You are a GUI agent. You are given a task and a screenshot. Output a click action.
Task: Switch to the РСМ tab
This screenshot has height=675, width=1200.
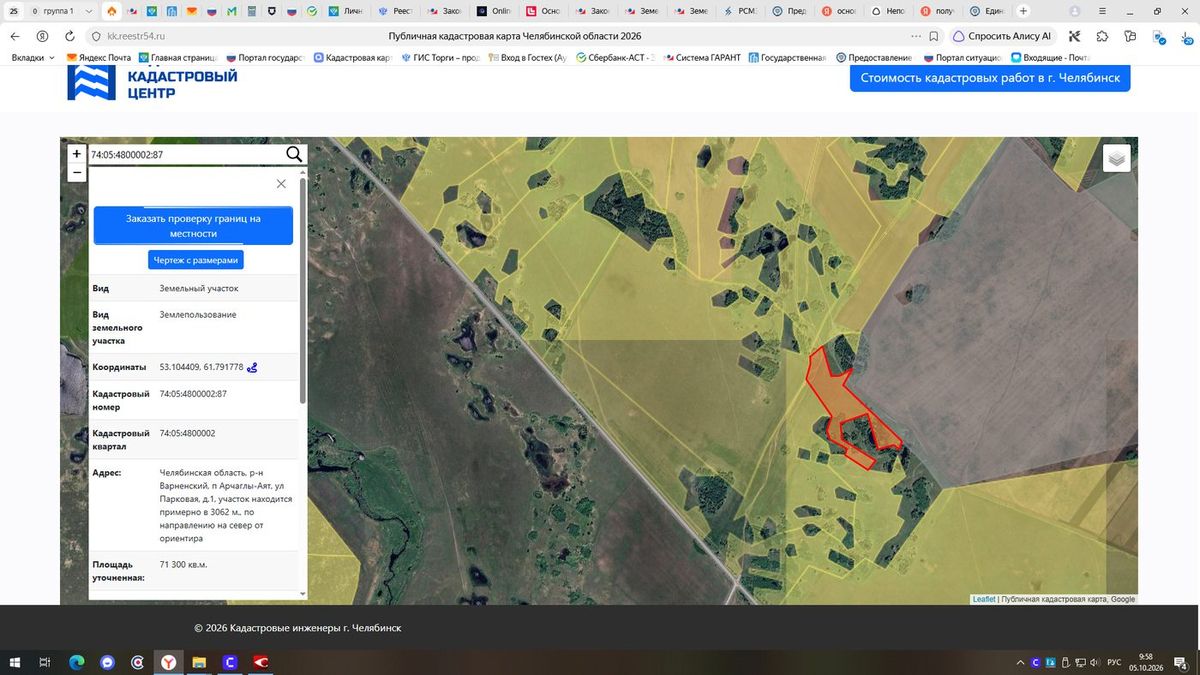pyautogui.click(x=740, y=11)
